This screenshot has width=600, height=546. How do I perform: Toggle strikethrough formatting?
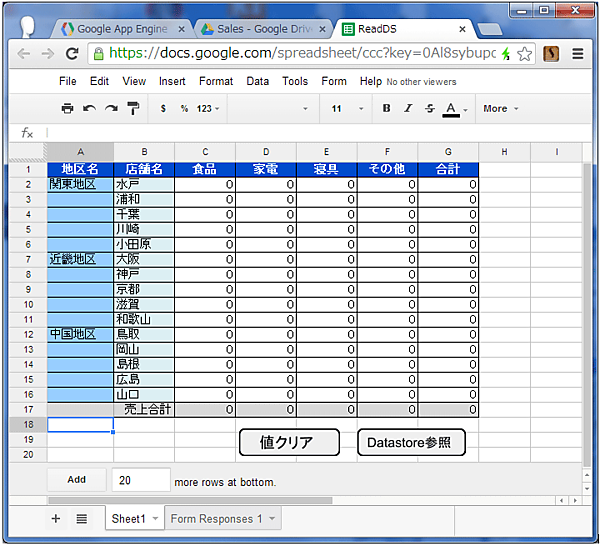(x=429, y=108)
